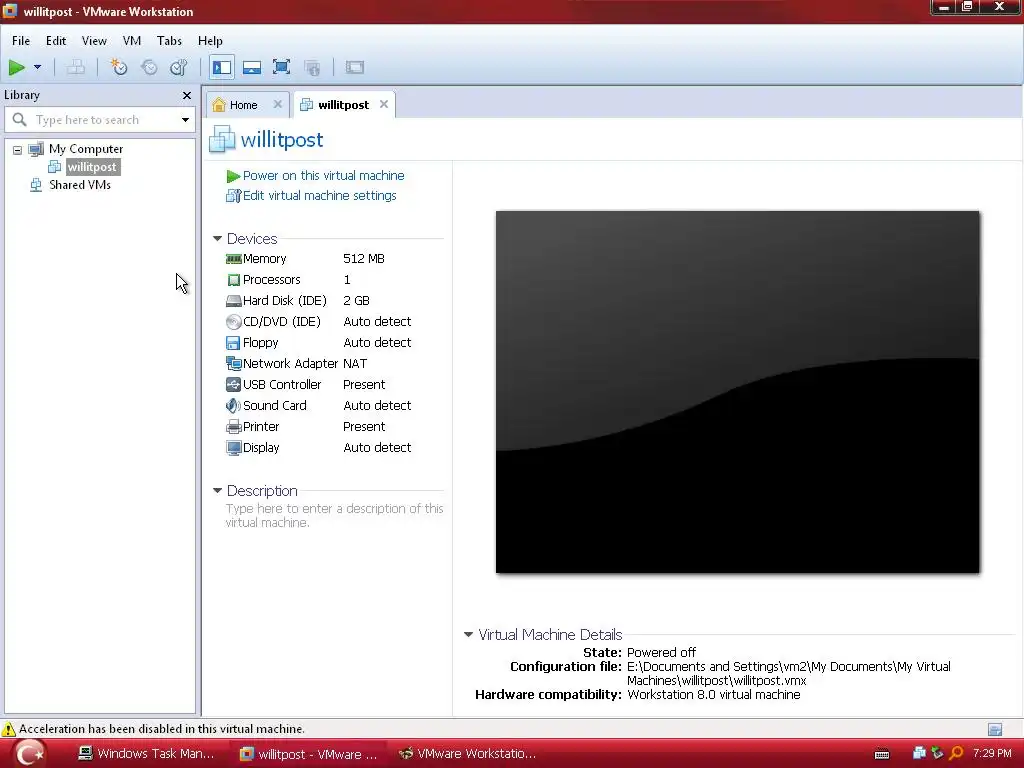Click the USB Controller icon

pyautogui.click(x=233, y=385)
